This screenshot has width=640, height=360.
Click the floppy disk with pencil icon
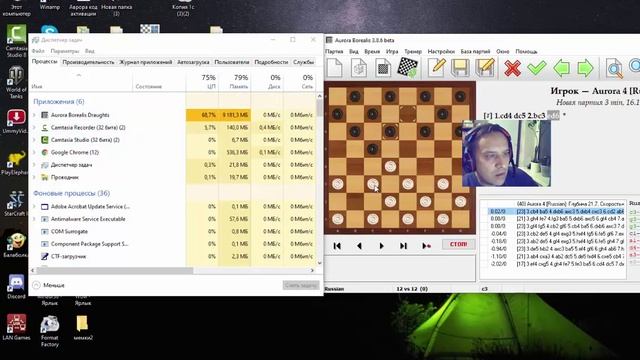point(485,68)
